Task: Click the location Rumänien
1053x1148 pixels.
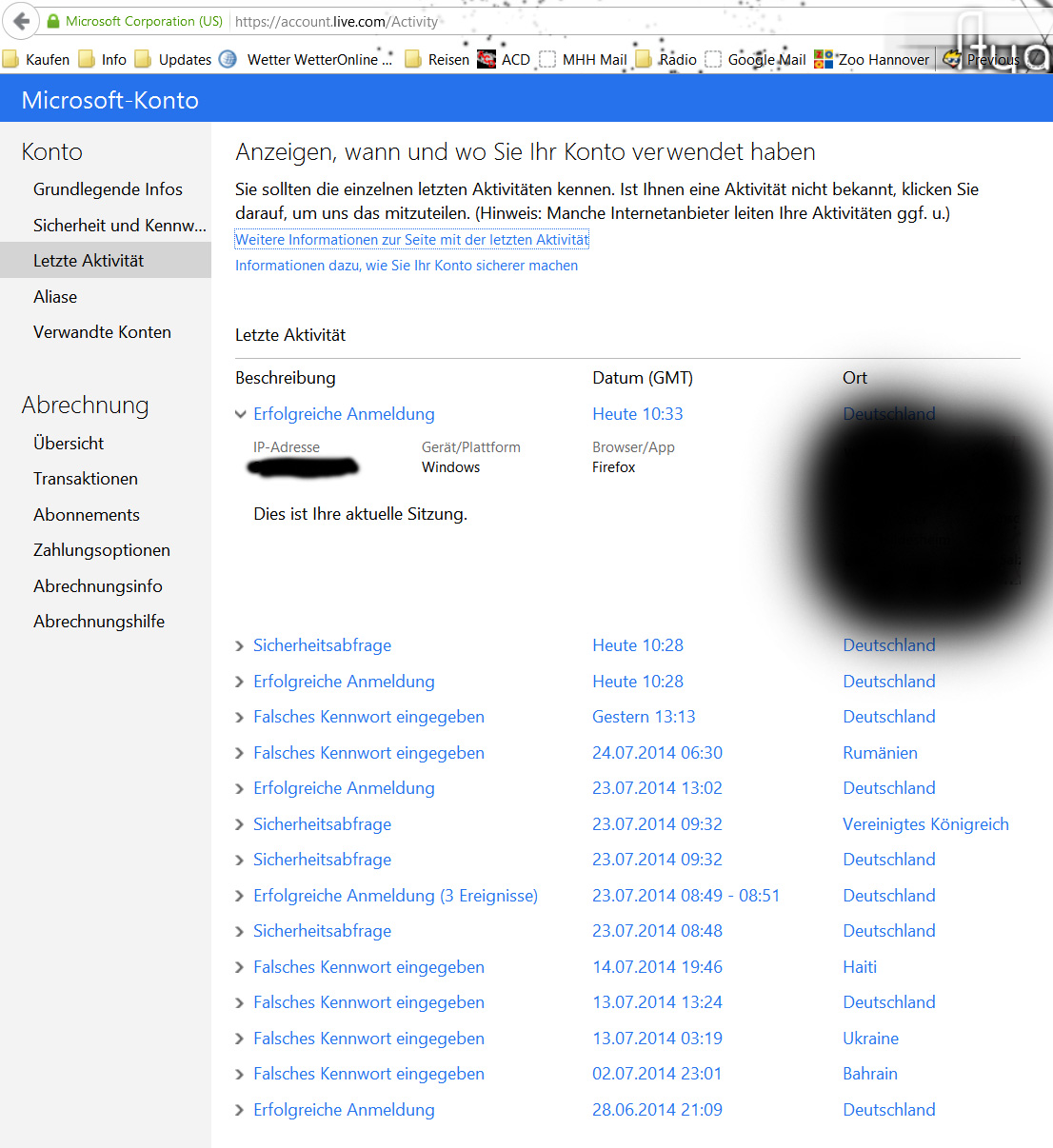Action: pyautogui.click(x=880, y=753)
